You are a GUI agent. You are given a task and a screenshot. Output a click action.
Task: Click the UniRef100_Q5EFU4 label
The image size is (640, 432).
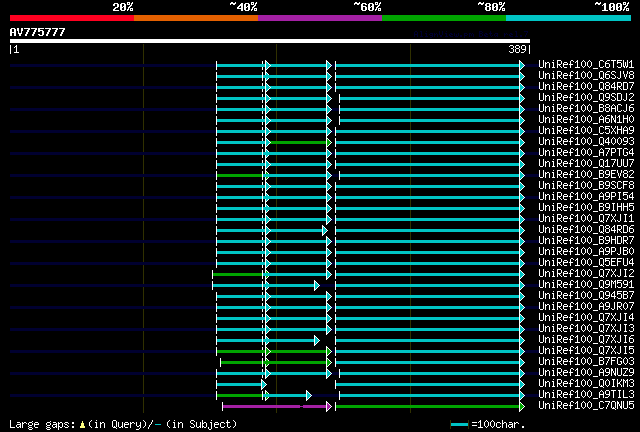[586, 263]
